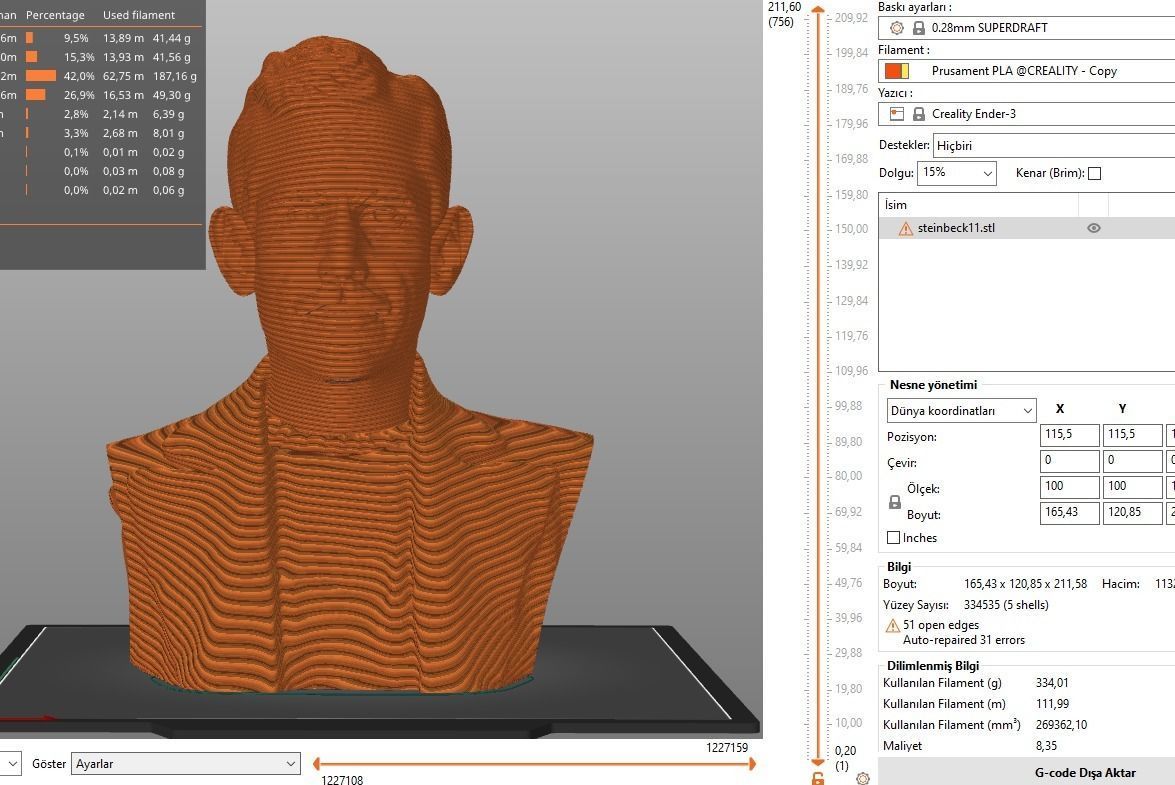Click the Ölçek X field
1175x785 pixels.
click(1069, 487)
